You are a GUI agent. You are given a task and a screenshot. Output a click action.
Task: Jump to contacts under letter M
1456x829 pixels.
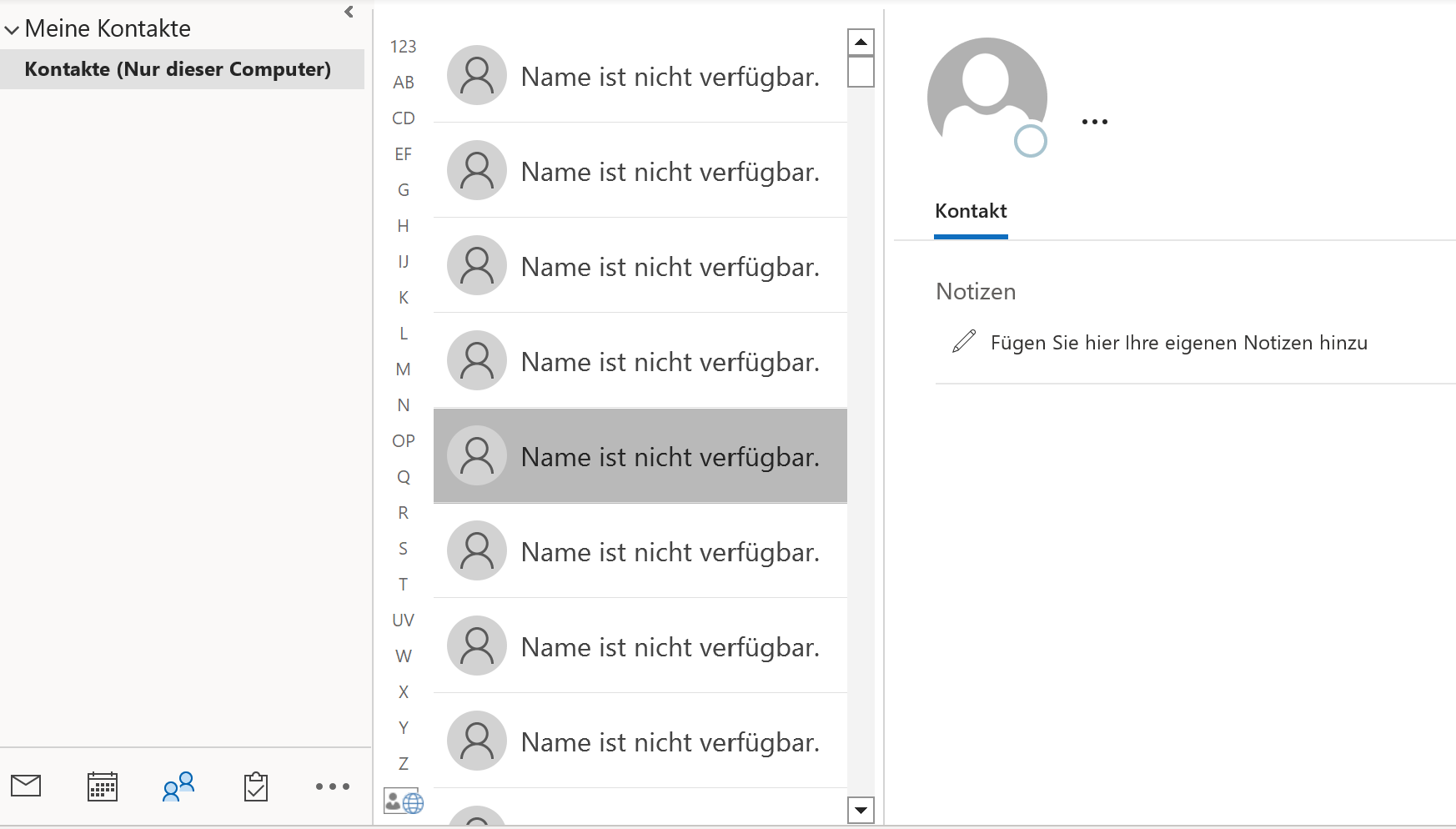[404, 369]
